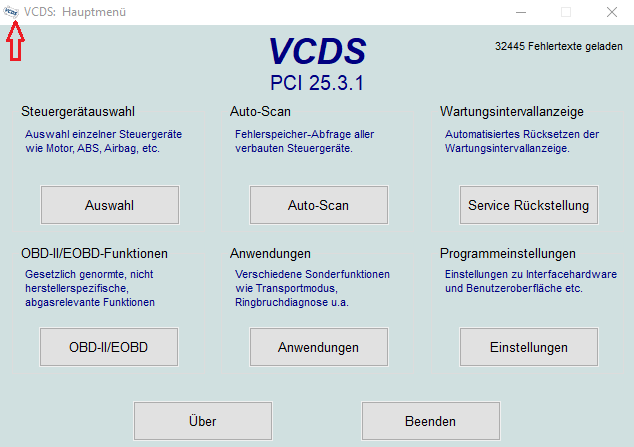Click the 'Programmeinstellungen' group heading
This screenshot has width=634, height=447.
pos(508,253)
